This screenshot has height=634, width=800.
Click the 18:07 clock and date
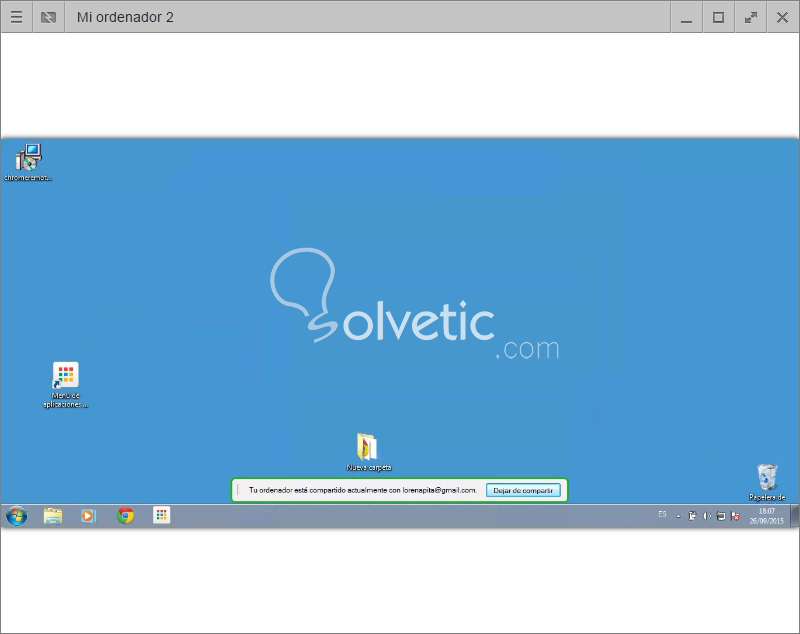click(x=766, y=516)
